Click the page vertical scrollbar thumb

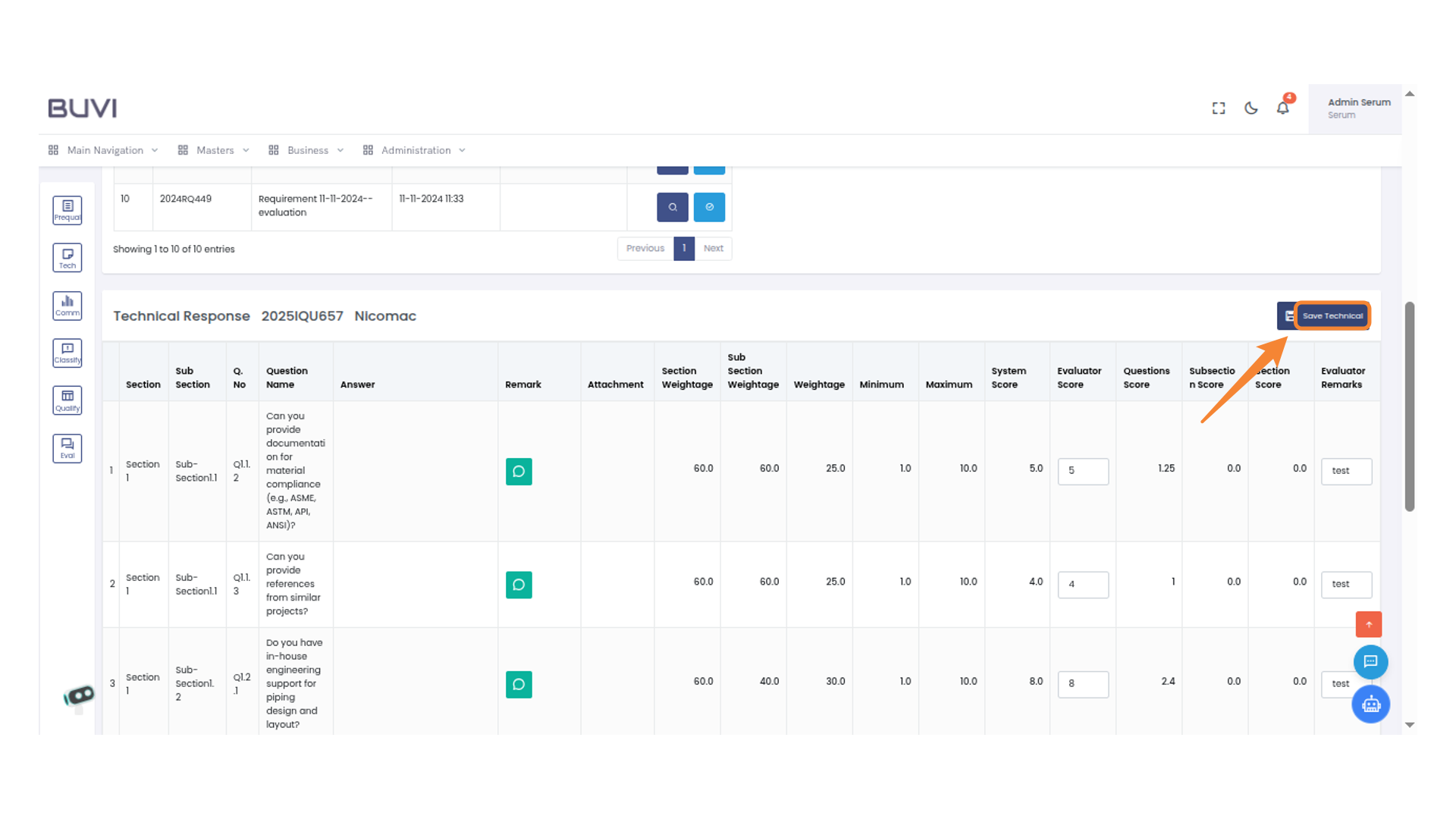coord(1409,406)
